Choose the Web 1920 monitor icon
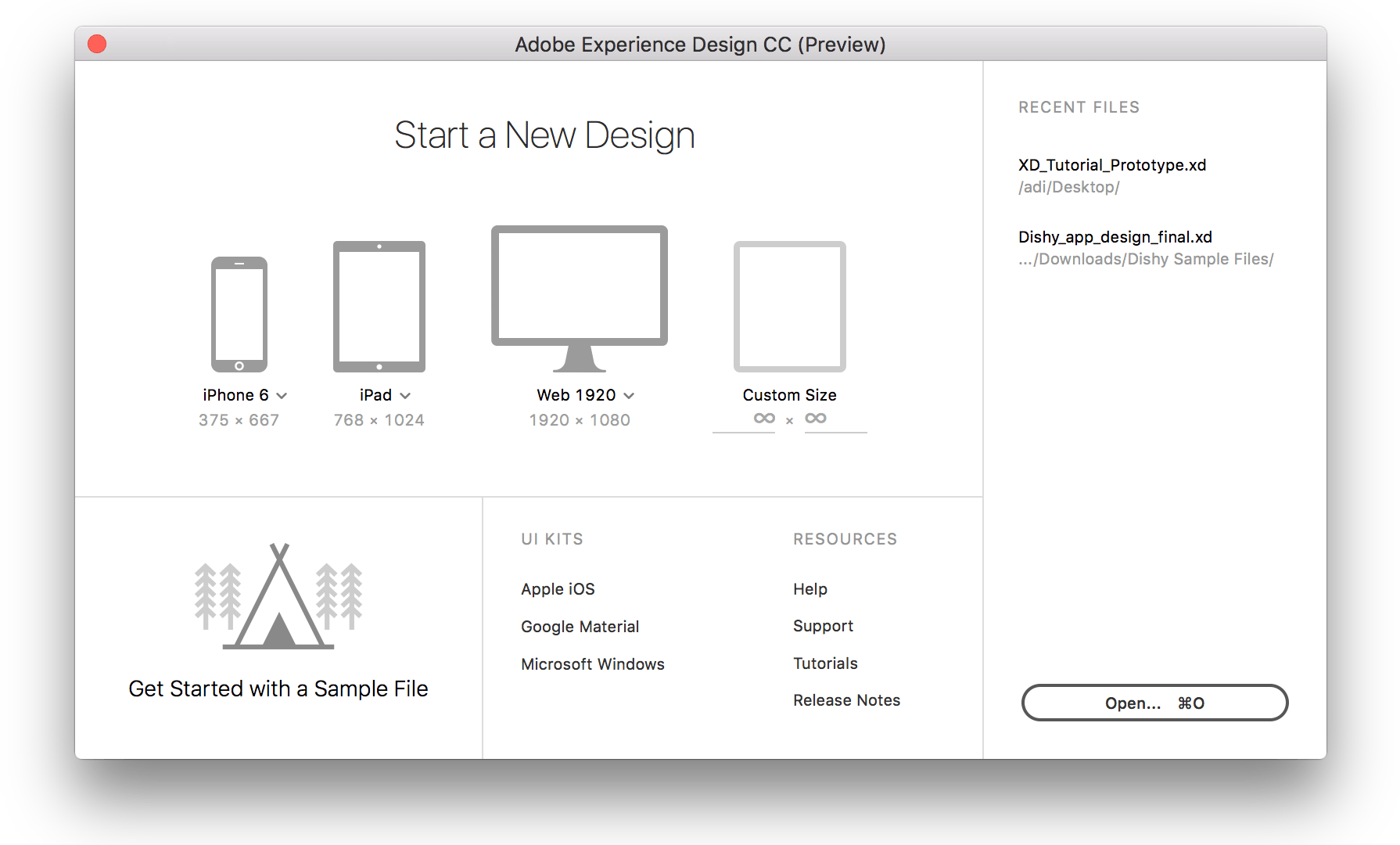The height and width of the screenshot is (845, 1400). (579, 289)
